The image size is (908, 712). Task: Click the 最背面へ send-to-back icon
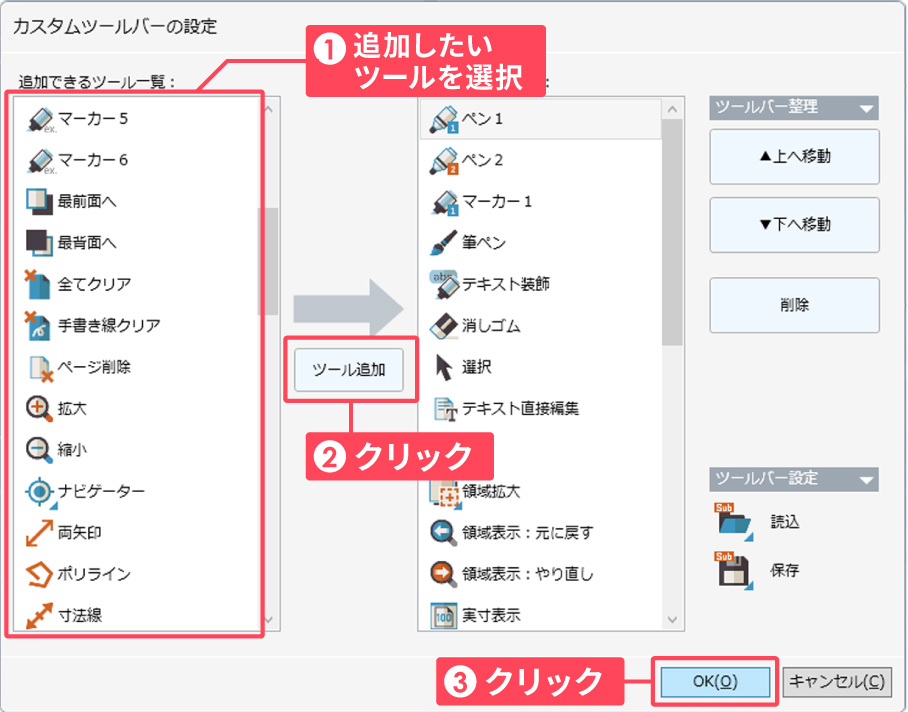(39, 243)
